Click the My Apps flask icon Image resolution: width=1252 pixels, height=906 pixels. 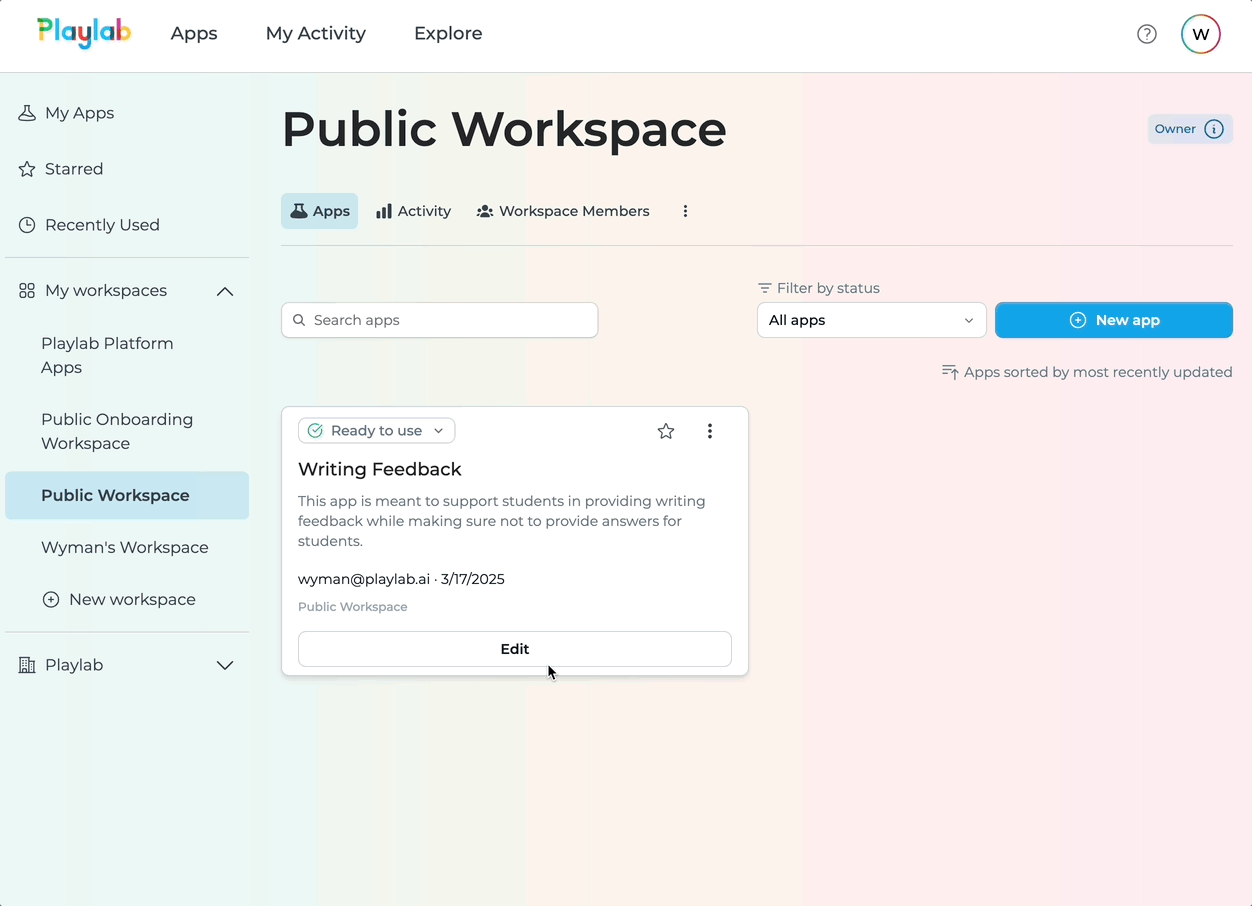tap(27, 113)
